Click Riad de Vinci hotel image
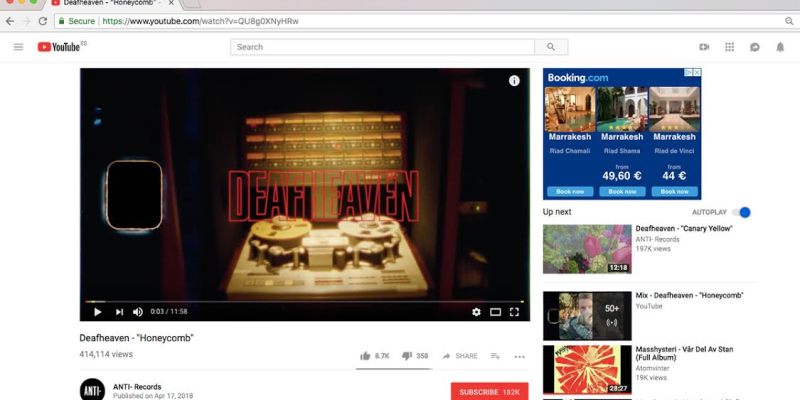The width and height of the screenshot is (800, 400). [674, 109]
